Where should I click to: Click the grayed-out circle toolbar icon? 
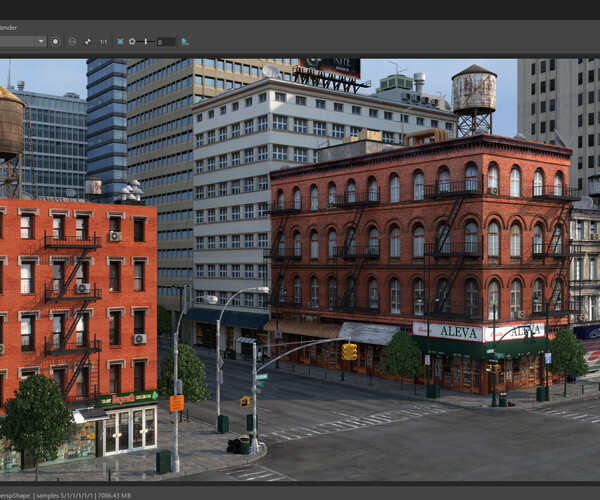(72, 41)
